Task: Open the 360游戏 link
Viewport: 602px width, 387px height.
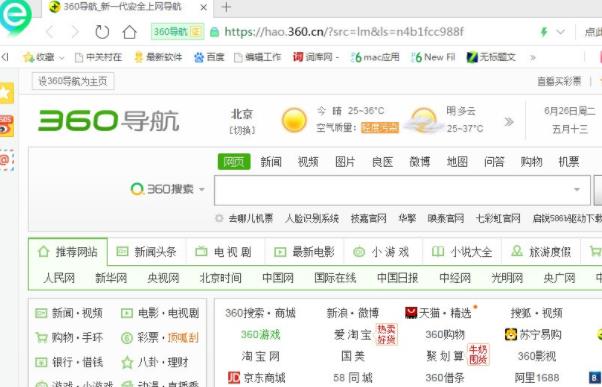Action: 261,335
